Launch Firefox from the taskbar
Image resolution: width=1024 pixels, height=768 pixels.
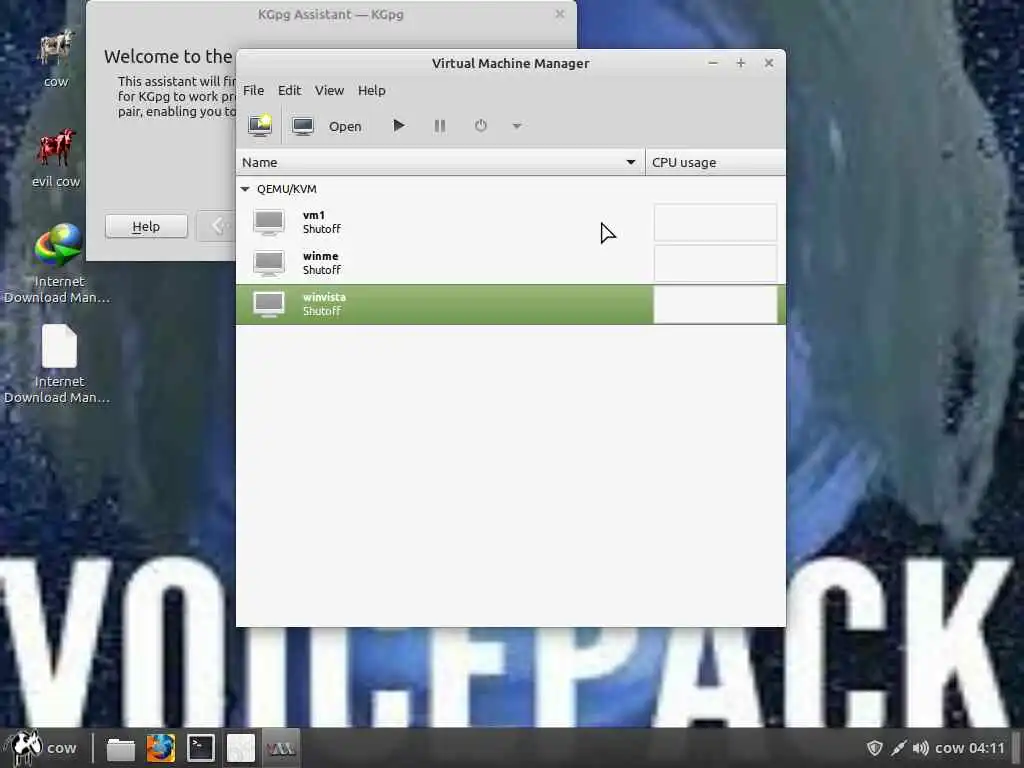point(161,748)
